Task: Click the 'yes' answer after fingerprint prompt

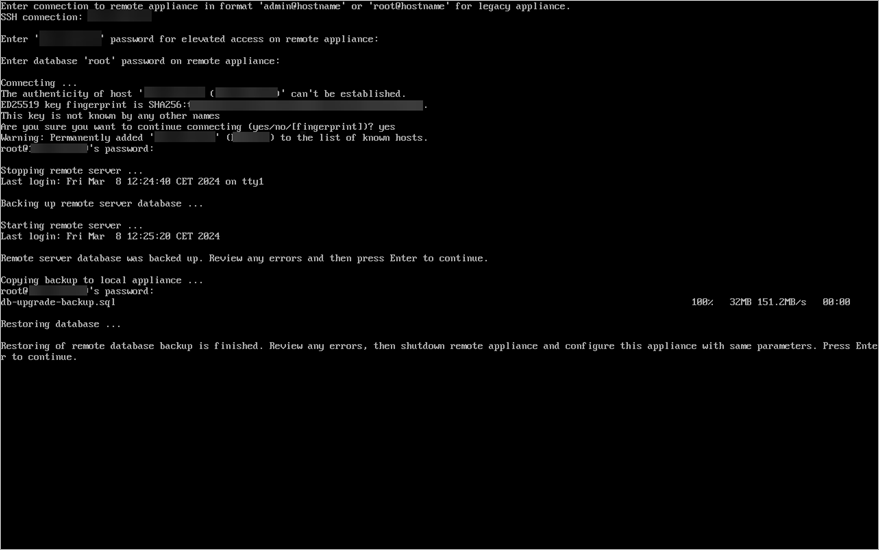Action: point(386,127)
